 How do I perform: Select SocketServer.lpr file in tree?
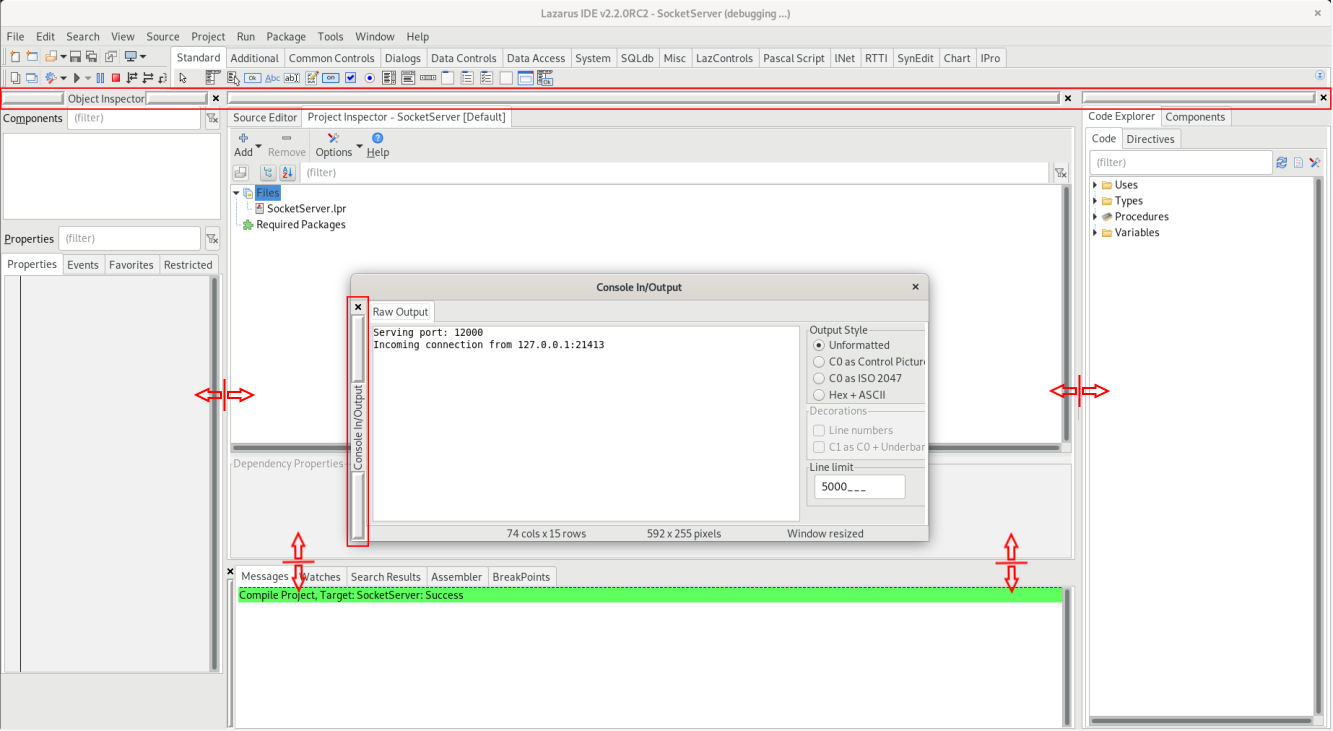[x=306, y=209]
